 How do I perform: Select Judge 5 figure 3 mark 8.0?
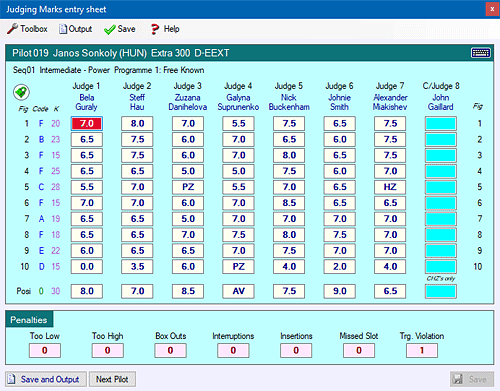click(x=289, y=155)
